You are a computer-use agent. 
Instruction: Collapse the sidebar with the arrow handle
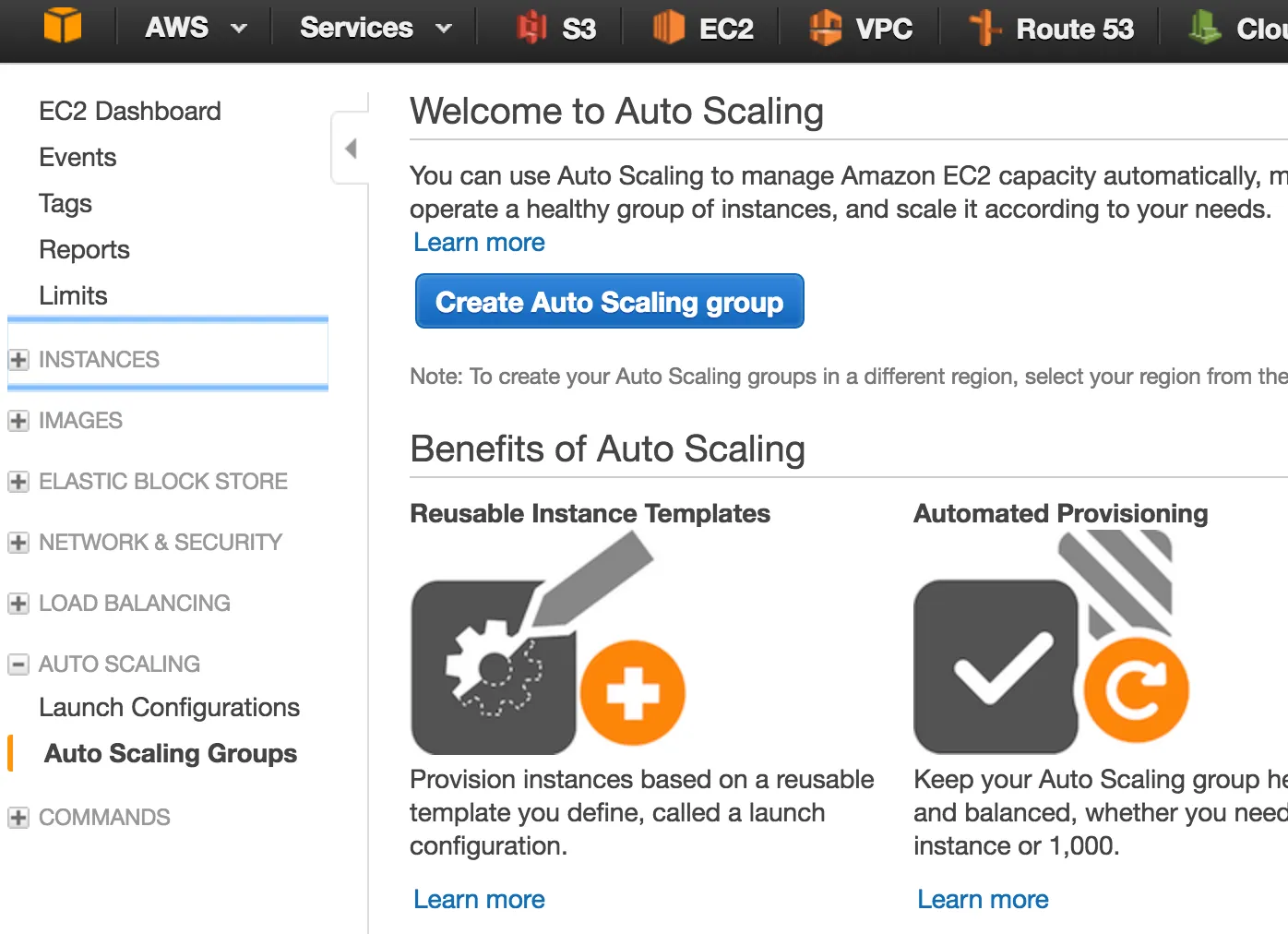pyautogui.click(x=351, y=149)
